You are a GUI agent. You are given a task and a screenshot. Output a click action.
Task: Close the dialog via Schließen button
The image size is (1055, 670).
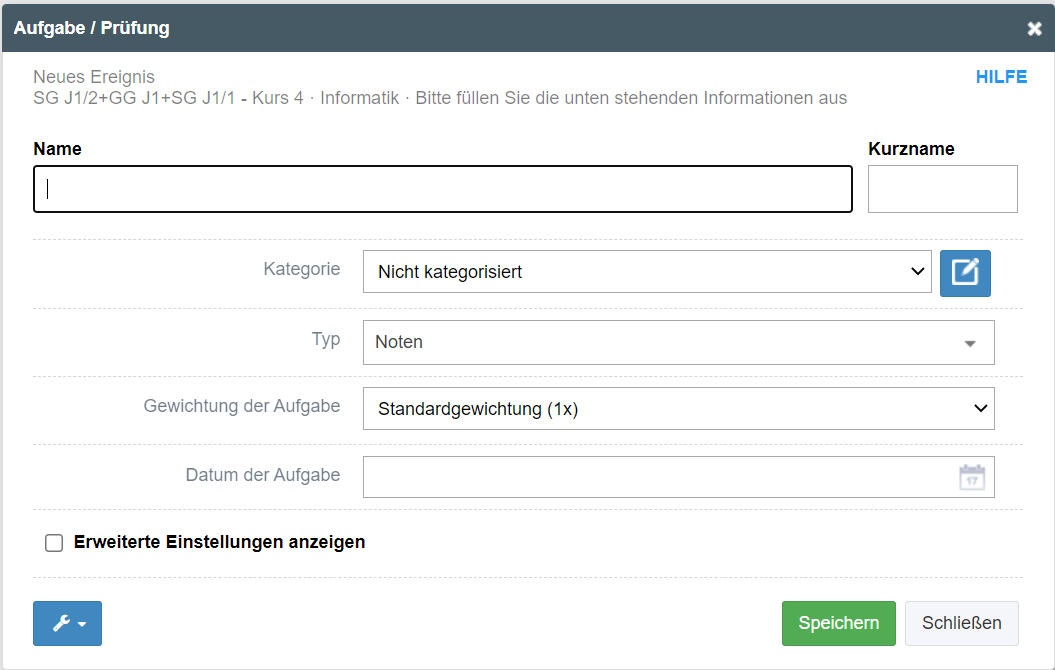961,622
